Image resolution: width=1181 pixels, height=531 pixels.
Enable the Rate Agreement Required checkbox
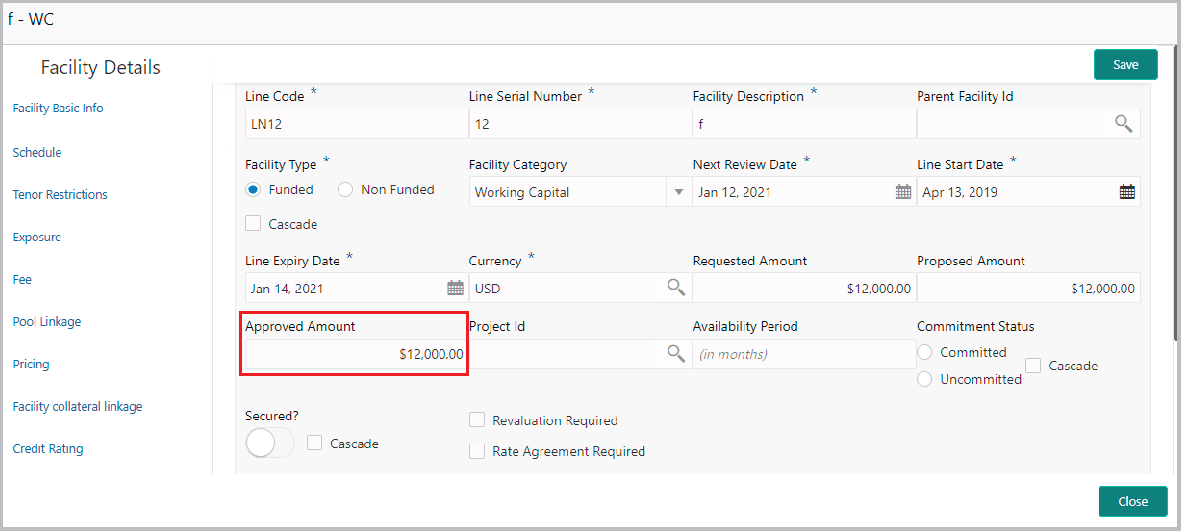[477, 451]
